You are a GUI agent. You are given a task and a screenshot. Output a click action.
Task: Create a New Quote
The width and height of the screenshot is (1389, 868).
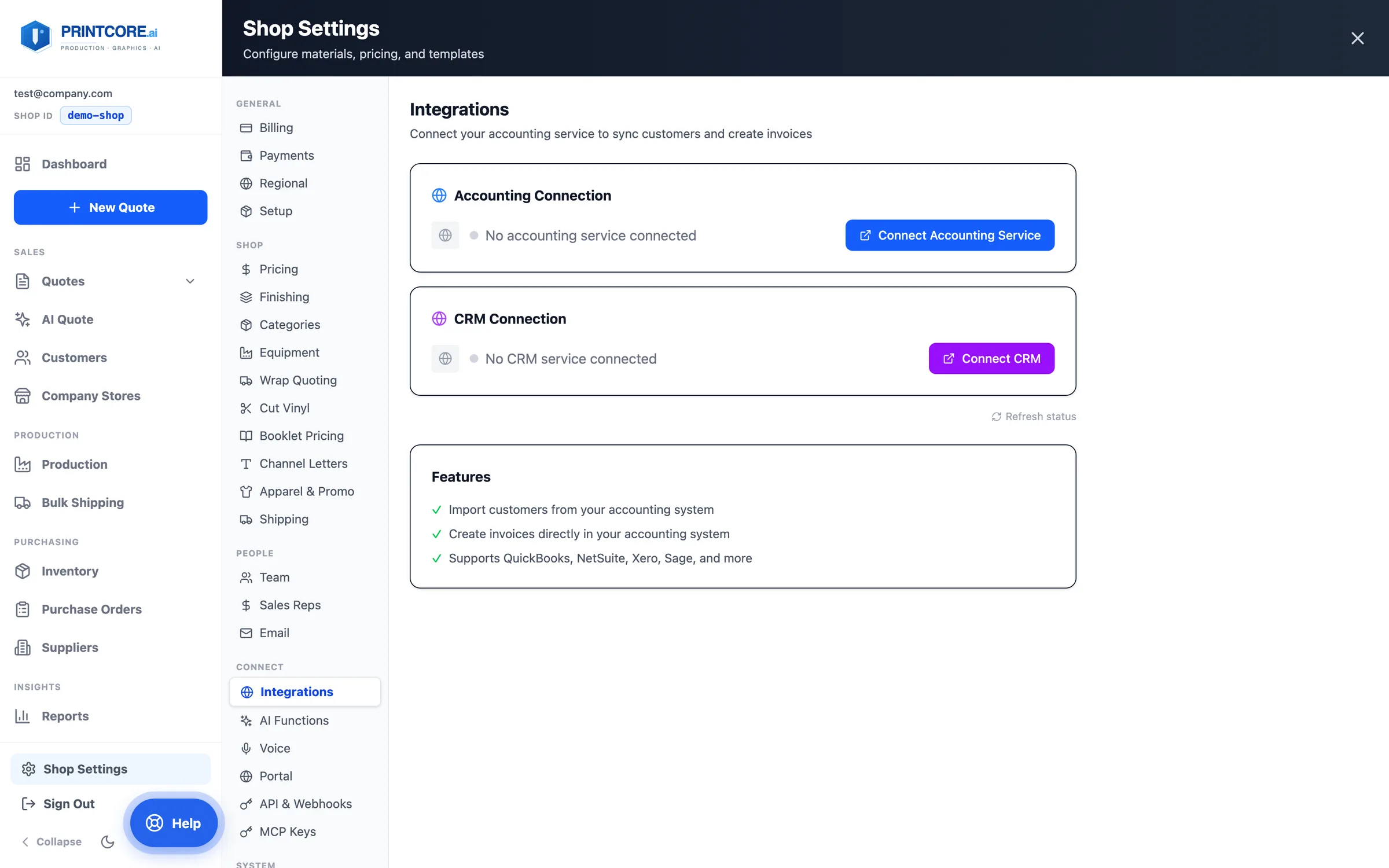click(x=111, y=207)
